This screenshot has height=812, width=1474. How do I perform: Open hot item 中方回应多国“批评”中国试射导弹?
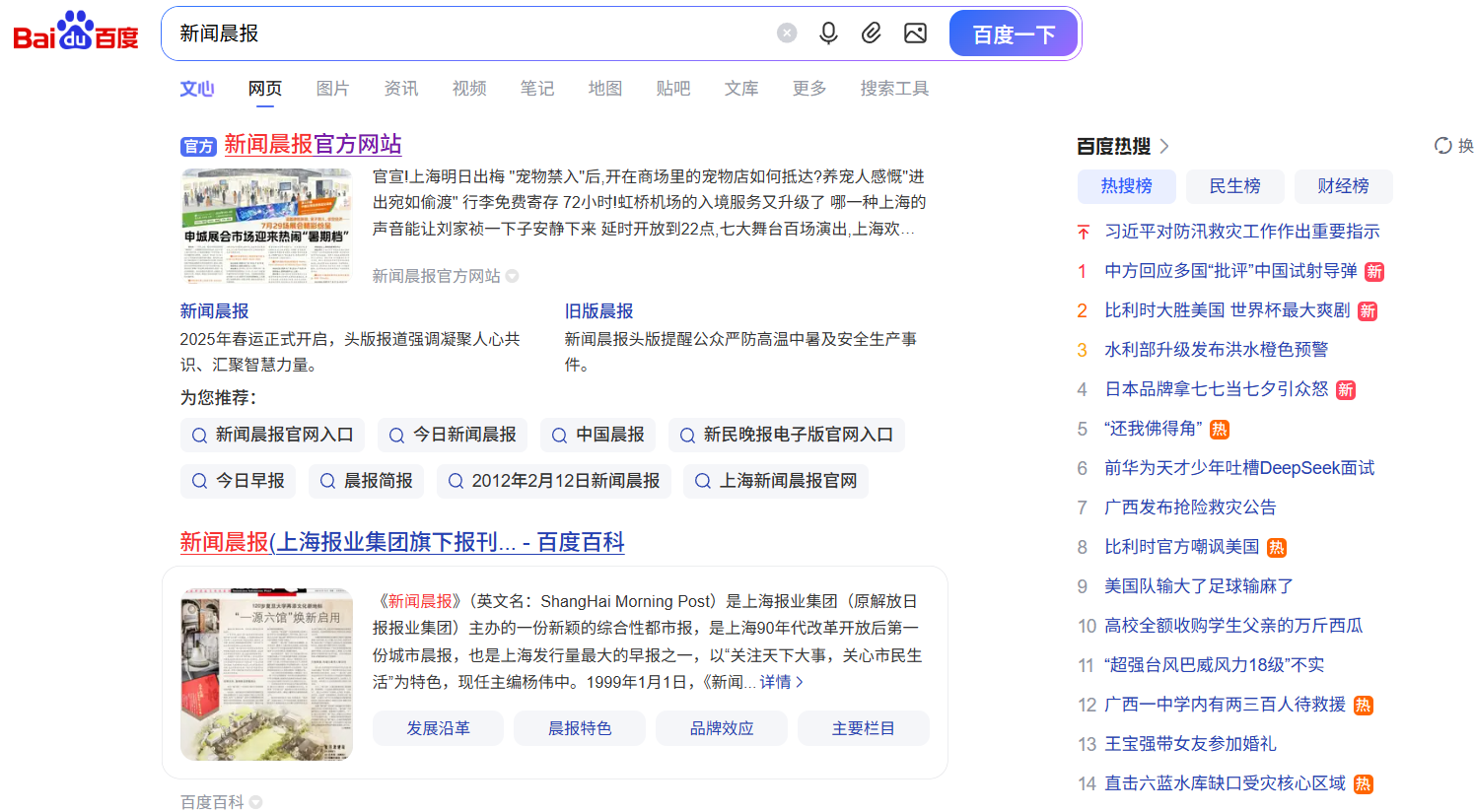(1230, 271)
